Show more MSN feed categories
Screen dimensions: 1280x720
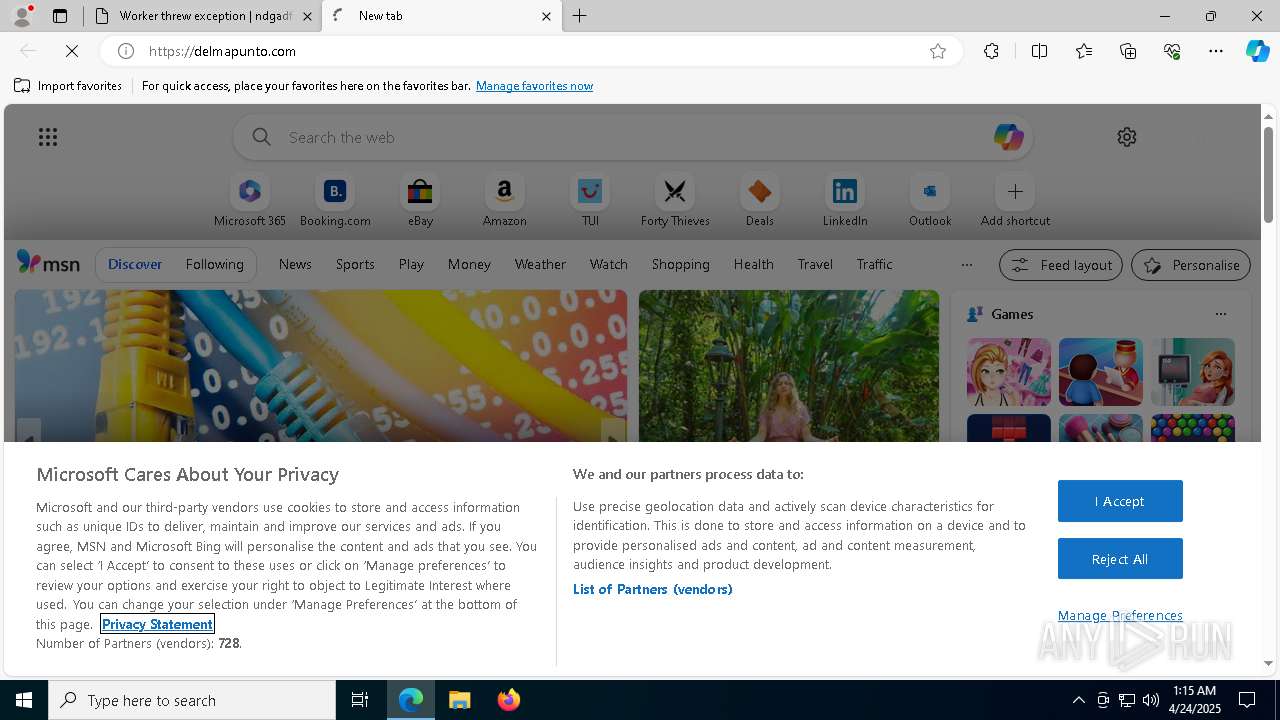point(966,265)
